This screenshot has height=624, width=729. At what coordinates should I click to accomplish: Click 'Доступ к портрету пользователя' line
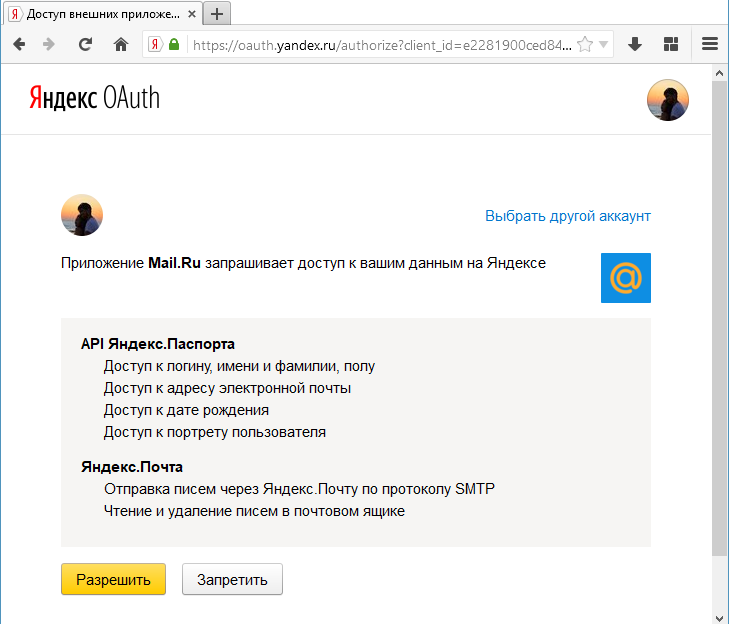coord(214,432)
